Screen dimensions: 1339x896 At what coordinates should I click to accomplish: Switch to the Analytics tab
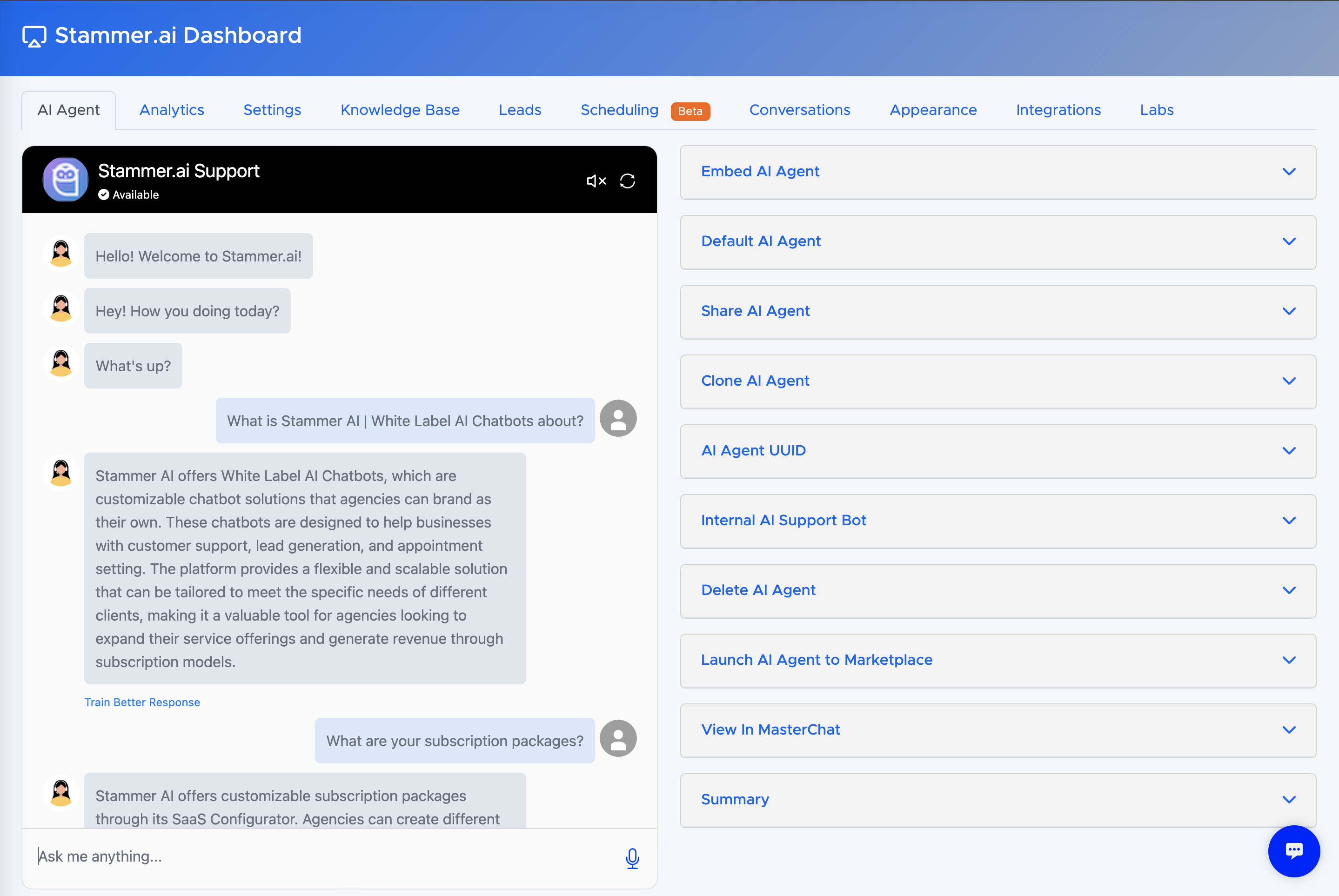pyautogui.click(x=172, y=110)
